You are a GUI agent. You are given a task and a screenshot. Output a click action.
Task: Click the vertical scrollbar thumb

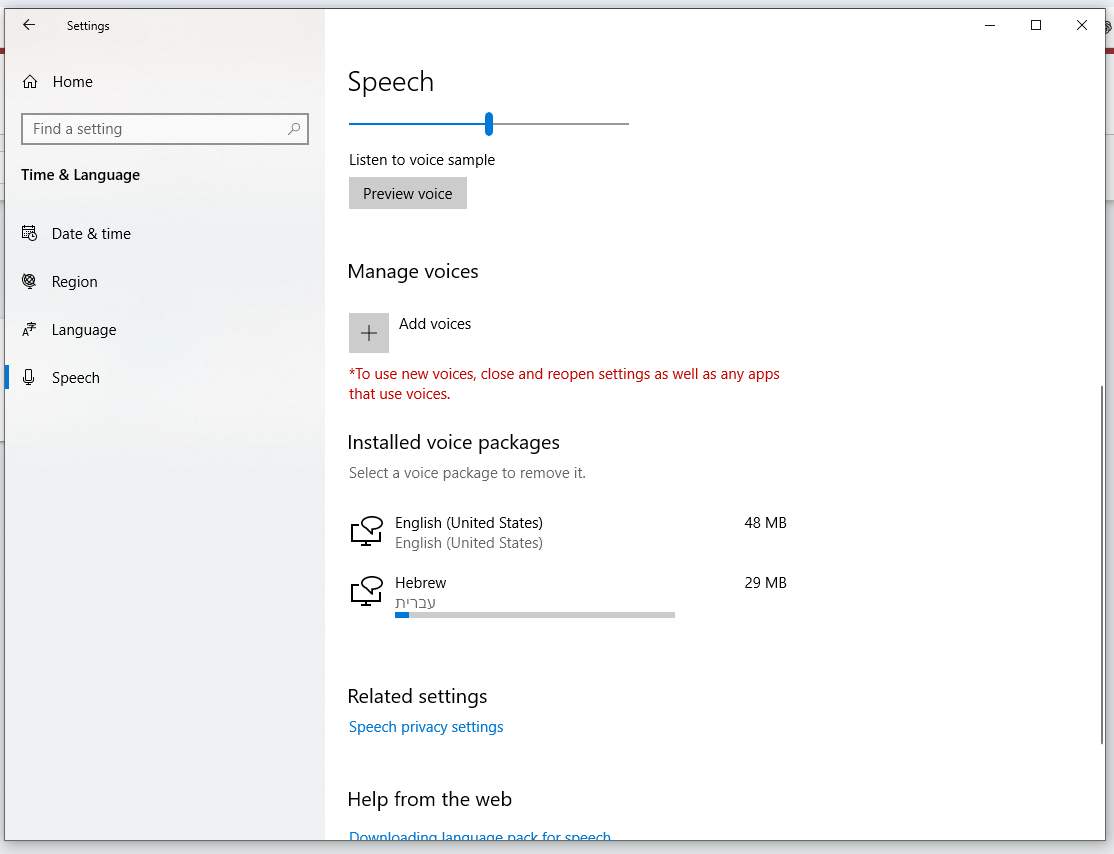click(1102, 565)
